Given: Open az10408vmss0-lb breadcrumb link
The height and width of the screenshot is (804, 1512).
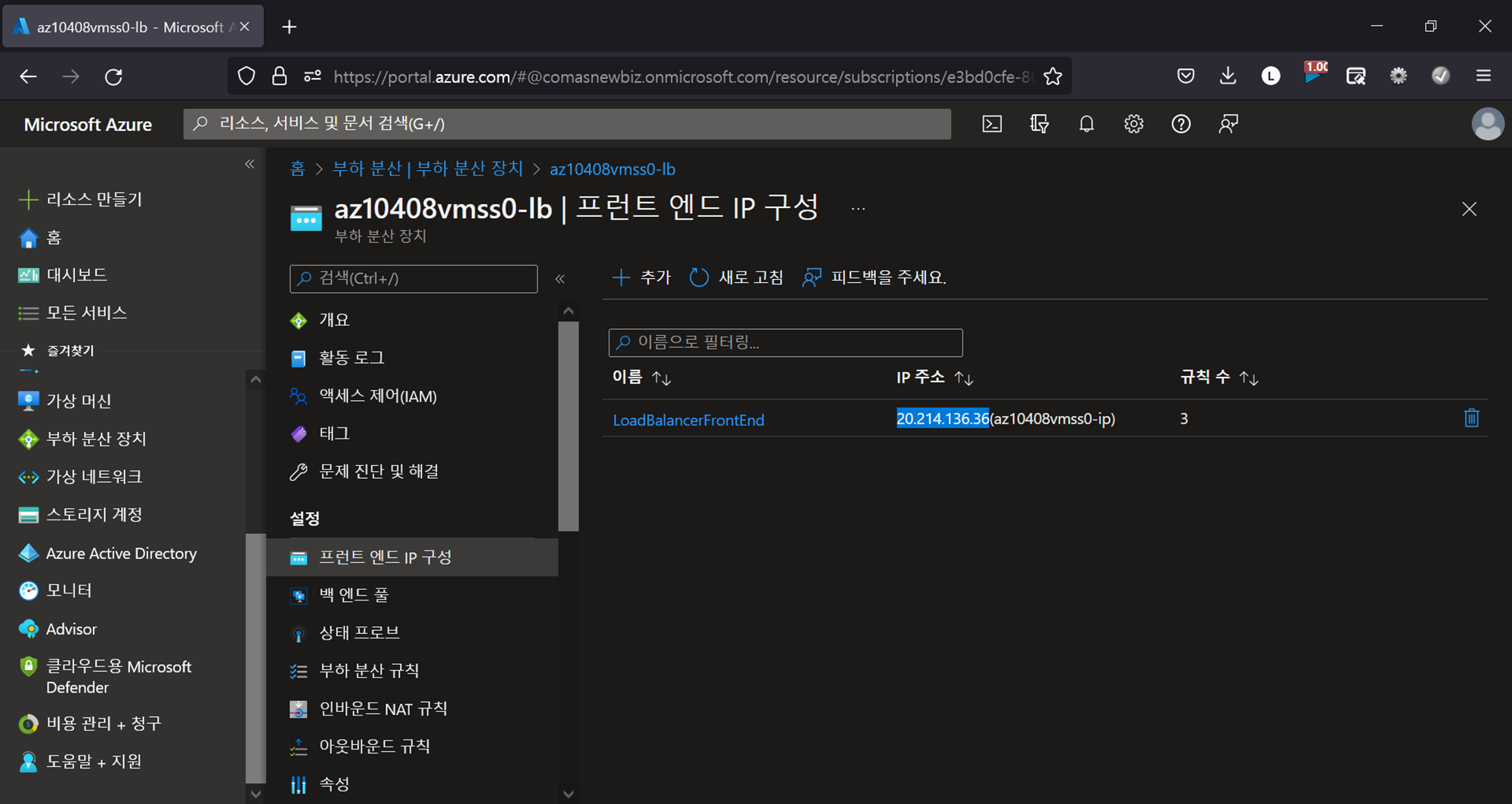Looking at the screenshot, I should [x=612, y=169].
